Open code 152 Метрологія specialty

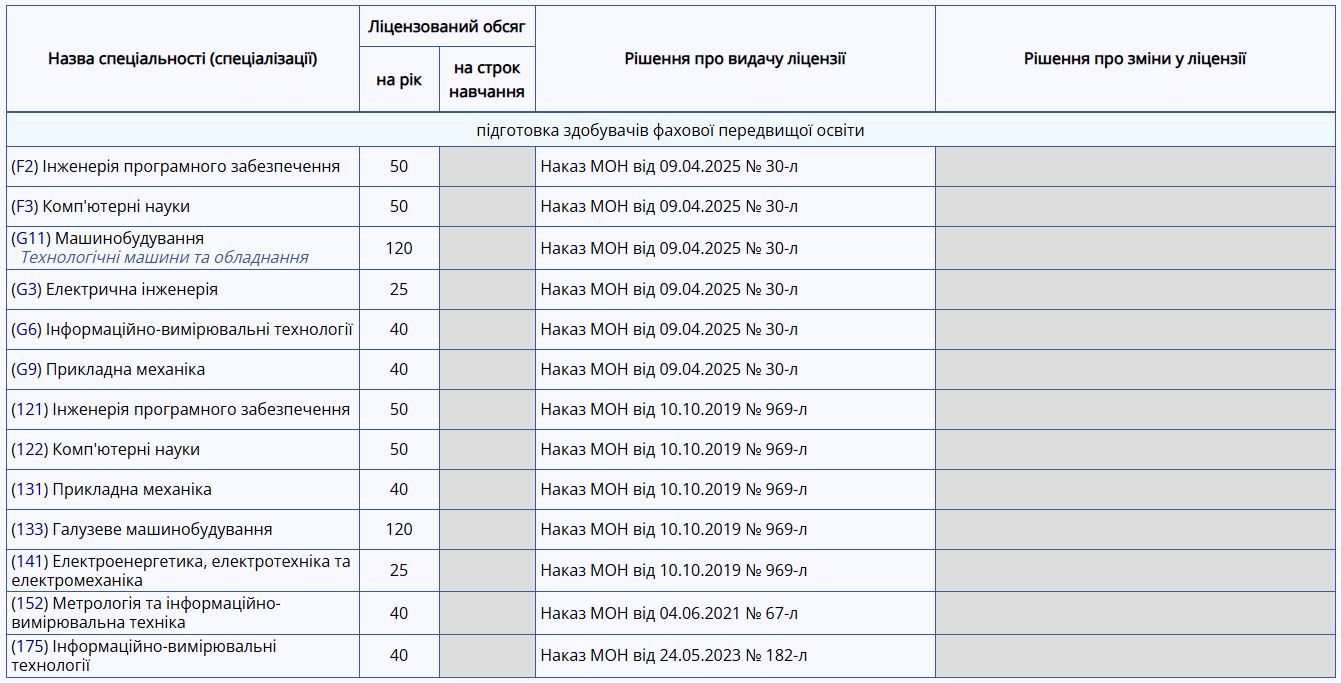(30, 603)
